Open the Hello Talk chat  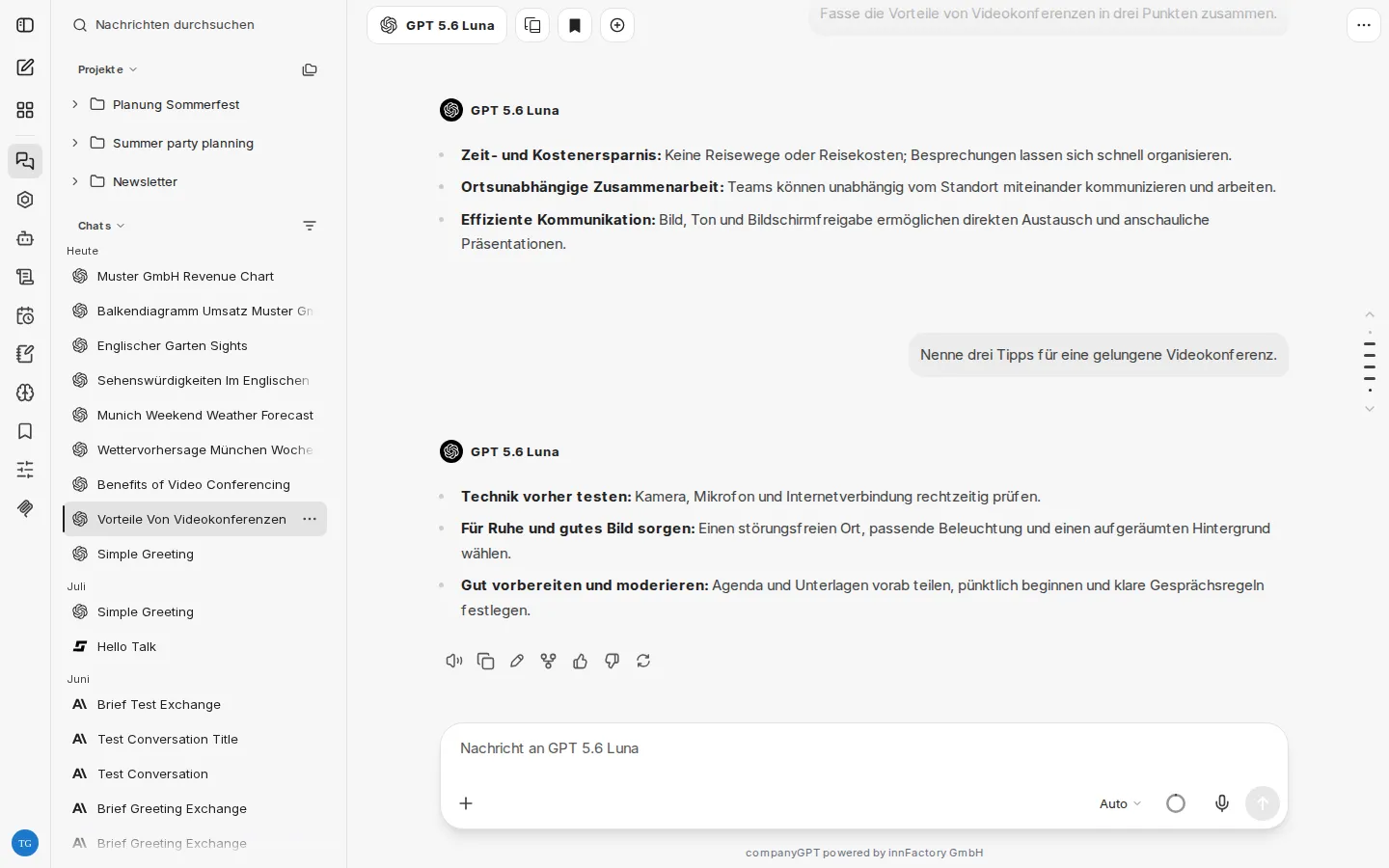pos(195,646)
